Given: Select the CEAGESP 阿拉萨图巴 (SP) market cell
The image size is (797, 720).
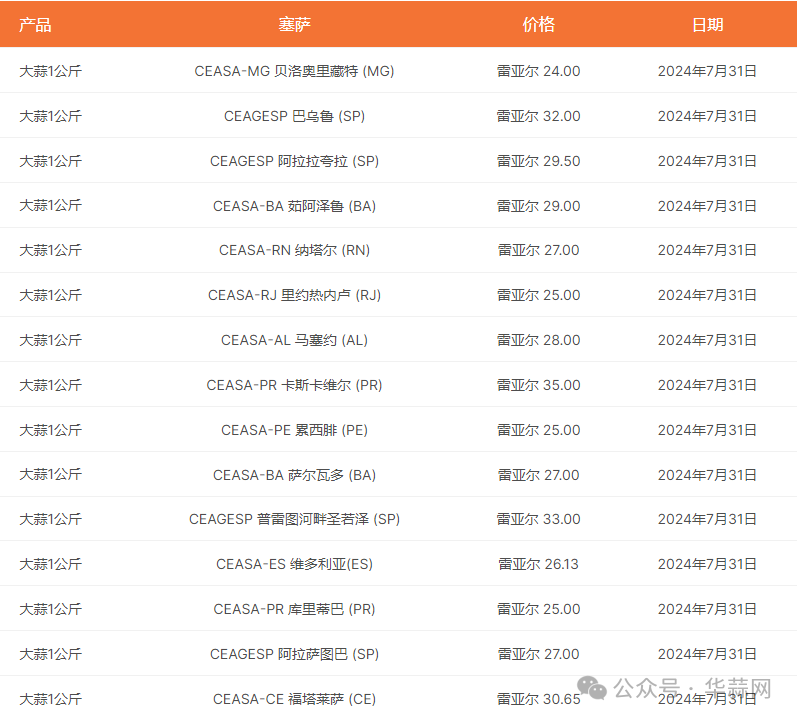Looking at the screenshot, I should (x=294, y=654).
